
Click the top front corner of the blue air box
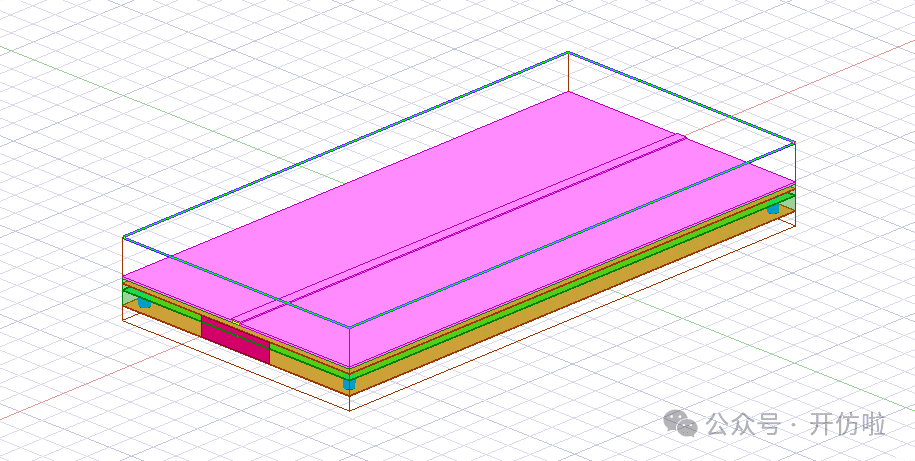click(351, 328)
